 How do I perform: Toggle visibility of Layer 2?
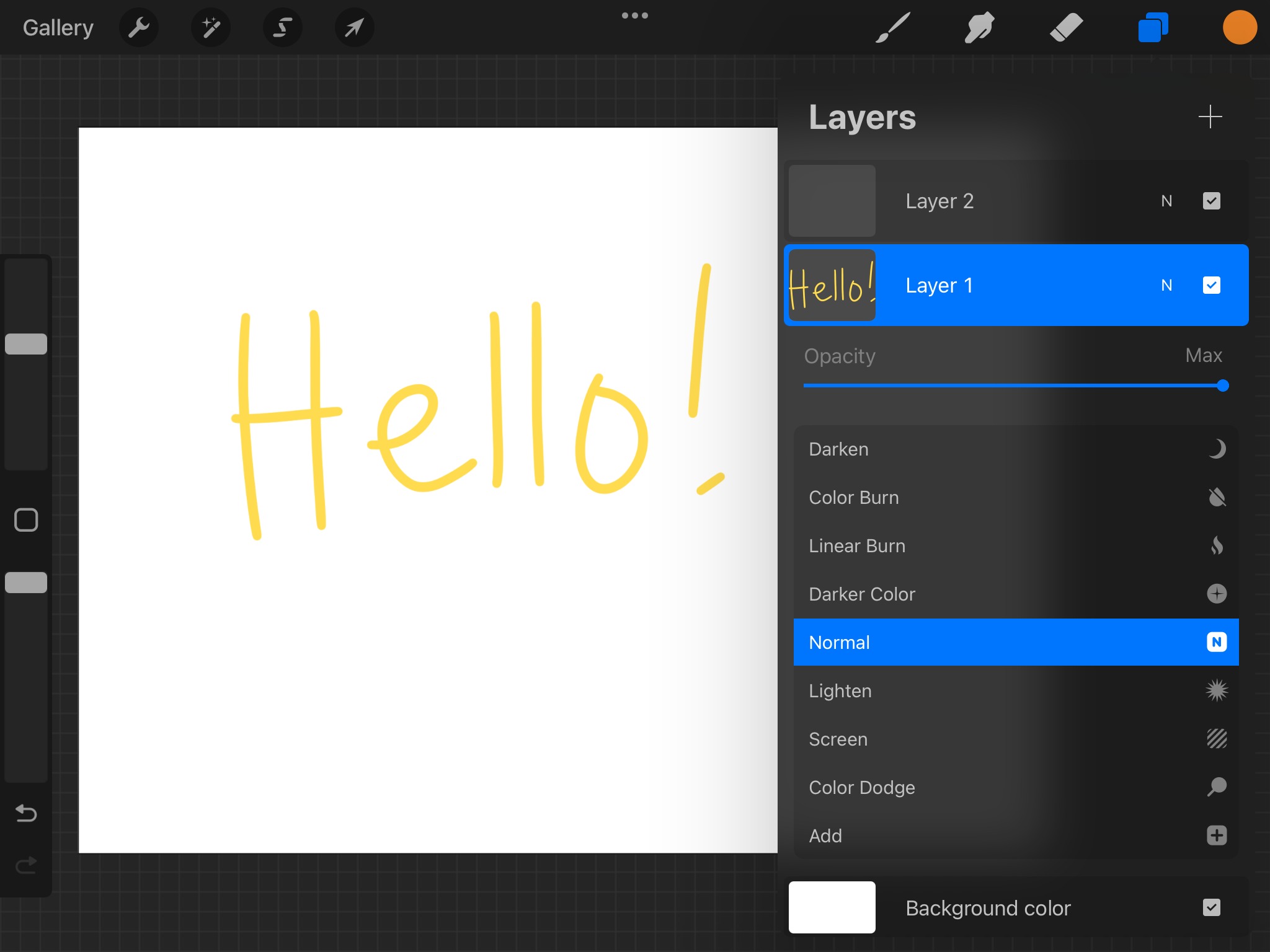click(1211, 201)
